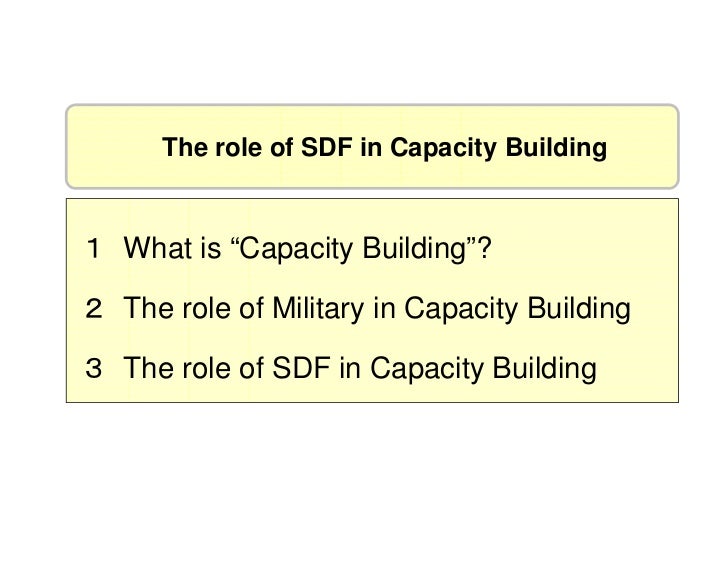728x563 pixels.
Task: Select the third item about SDF role
Action: coord(360,369)
